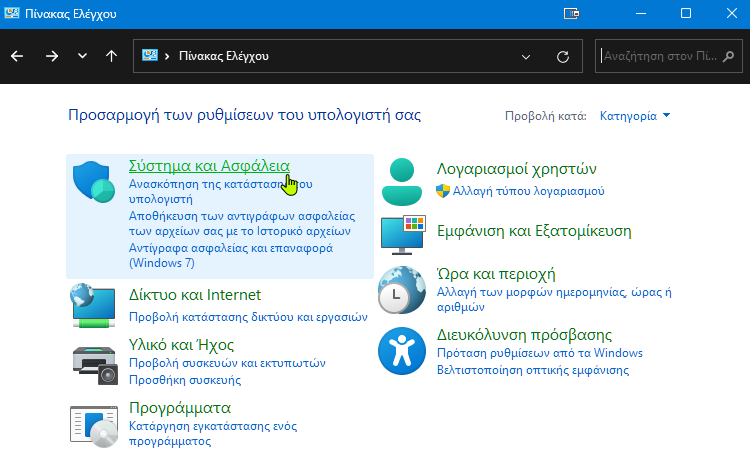
Task: Go back with the left arrow button
Action: tap(17, 56)
